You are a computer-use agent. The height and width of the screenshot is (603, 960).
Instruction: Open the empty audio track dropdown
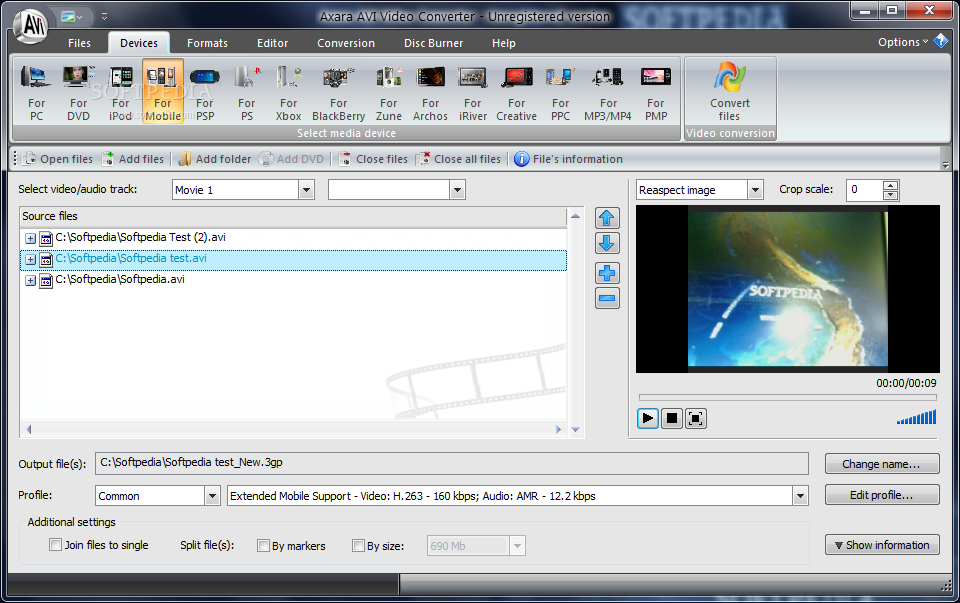tap(457, 190)
